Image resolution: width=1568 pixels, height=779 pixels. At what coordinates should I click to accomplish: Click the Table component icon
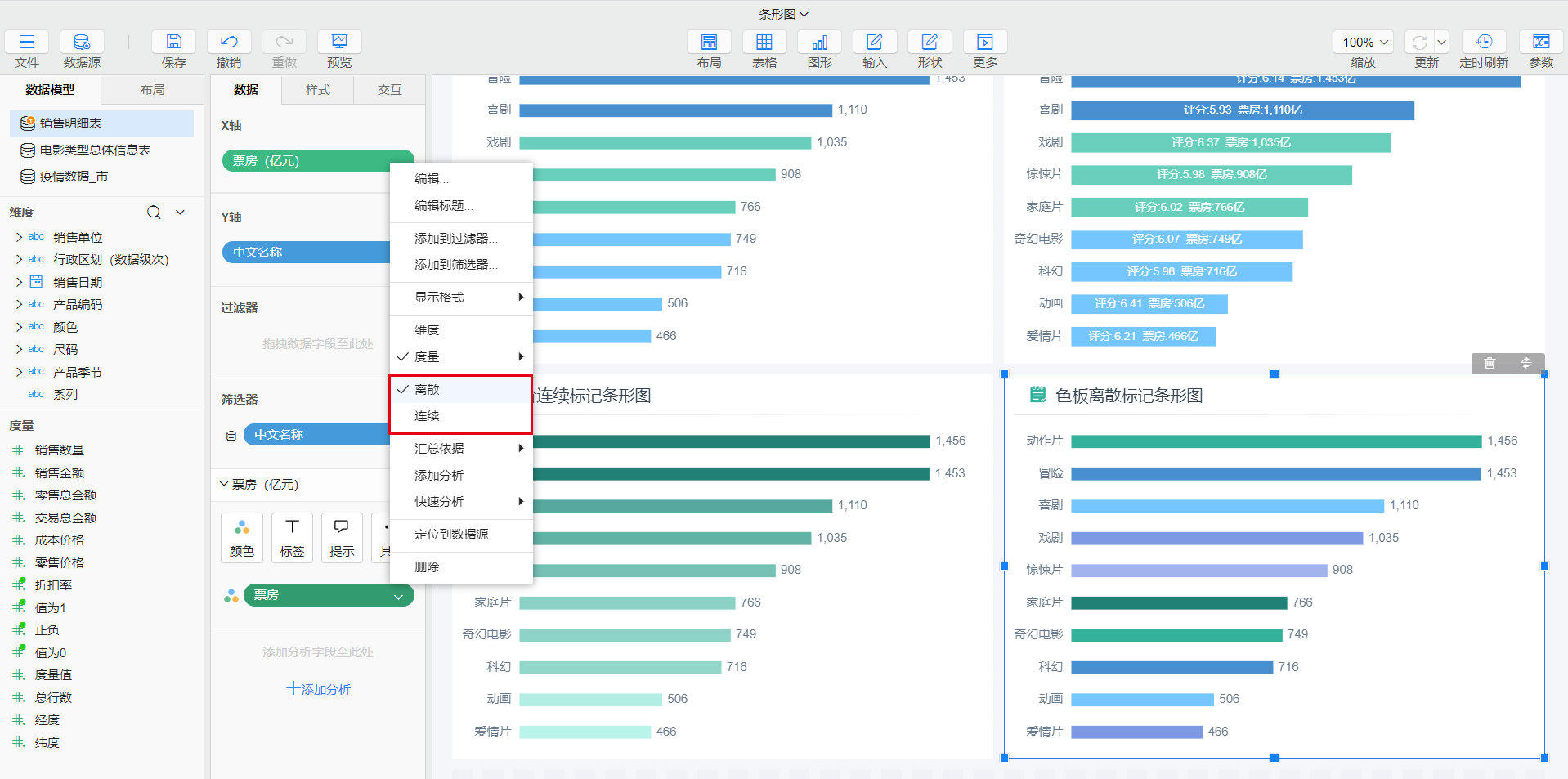pos(764,43)
